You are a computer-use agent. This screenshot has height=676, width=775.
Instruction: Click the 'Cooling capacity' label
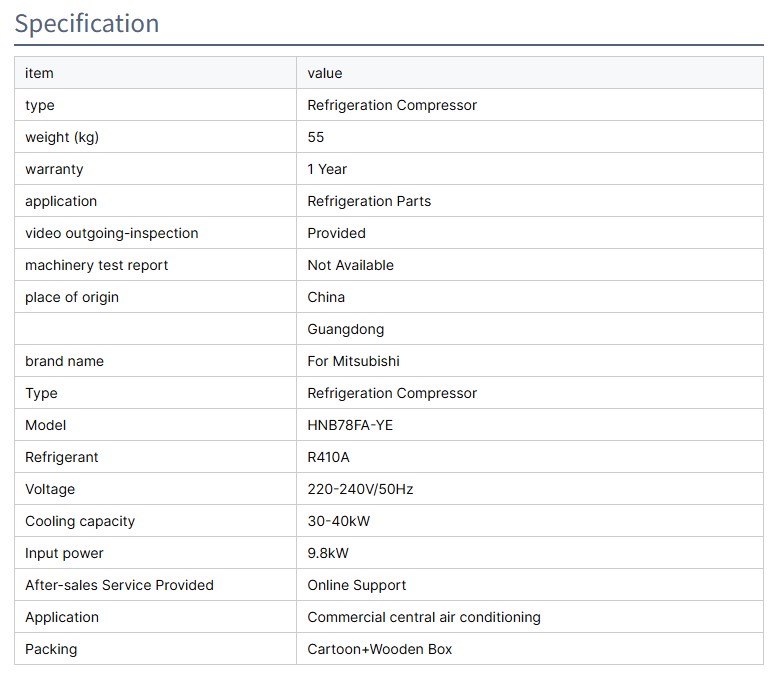[x=80, y=521]
